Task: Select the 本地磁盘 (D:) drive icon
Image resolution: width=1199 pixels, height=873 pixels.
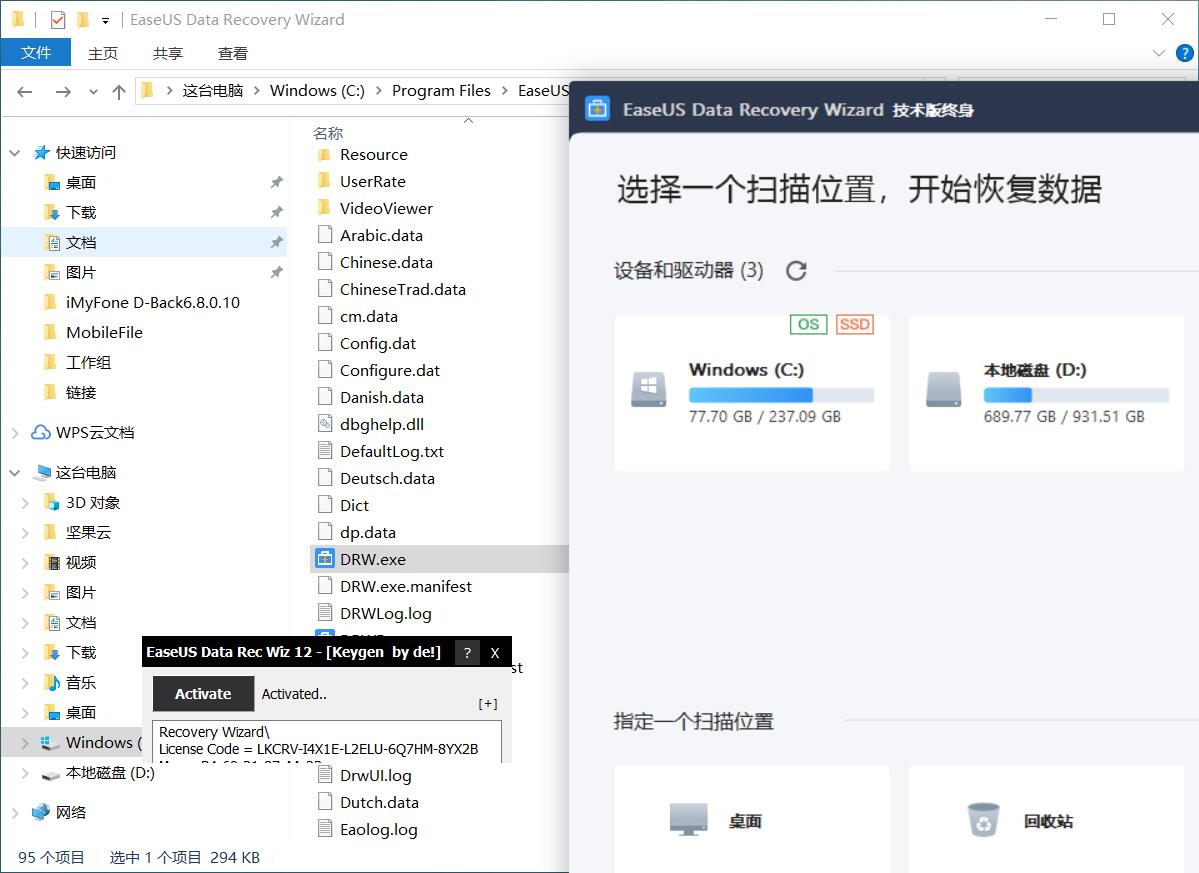Action: (944, 389)
